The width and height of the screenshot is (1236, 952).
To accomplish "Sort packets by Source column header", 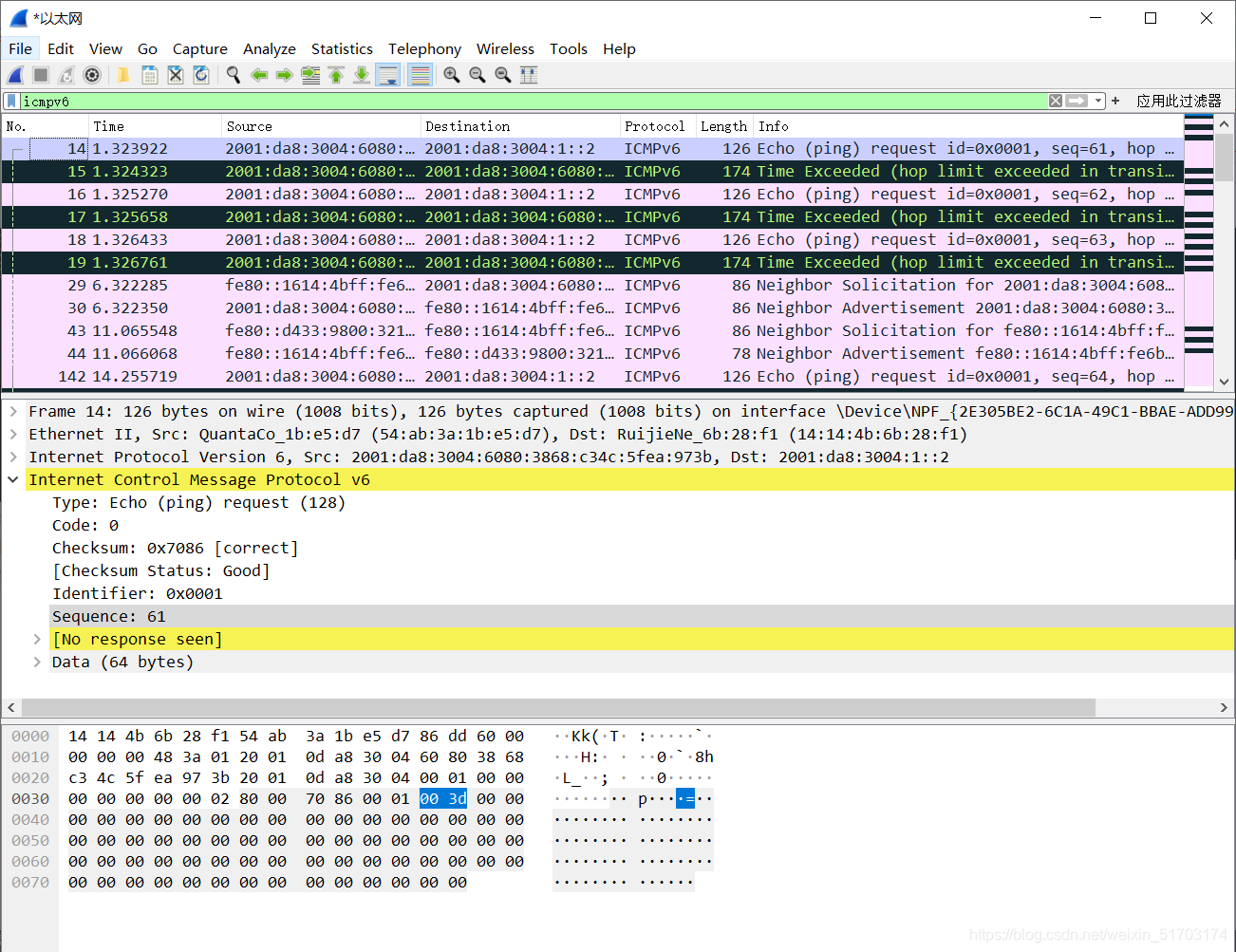I will click(x=321, y=126).
